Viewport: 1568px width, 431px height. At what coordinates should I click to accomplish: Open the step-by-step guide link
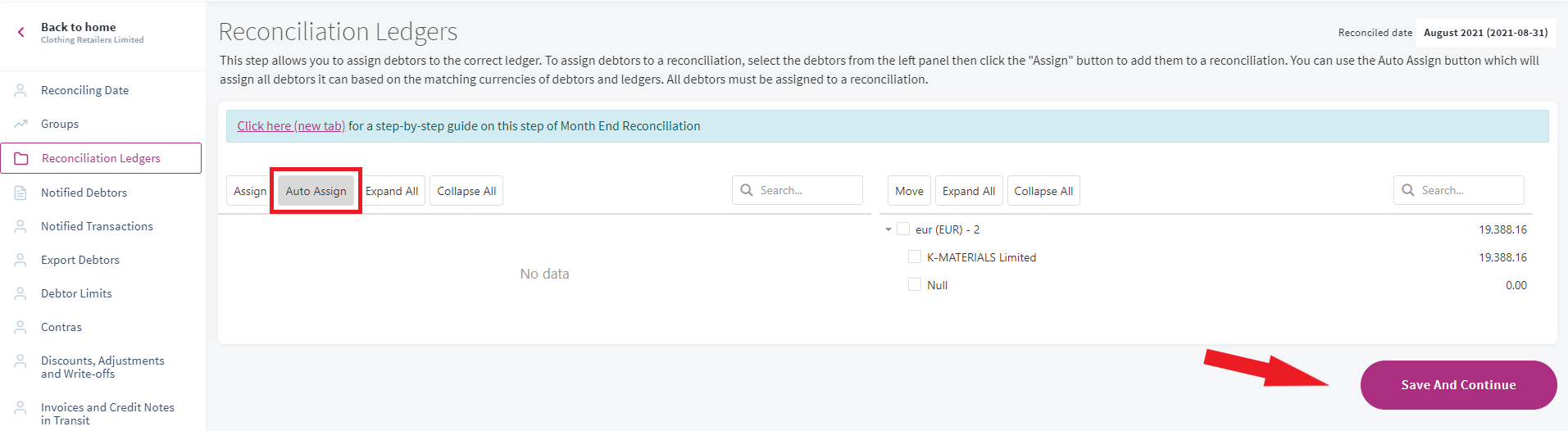pyautogui.click(x=291, y=126)
